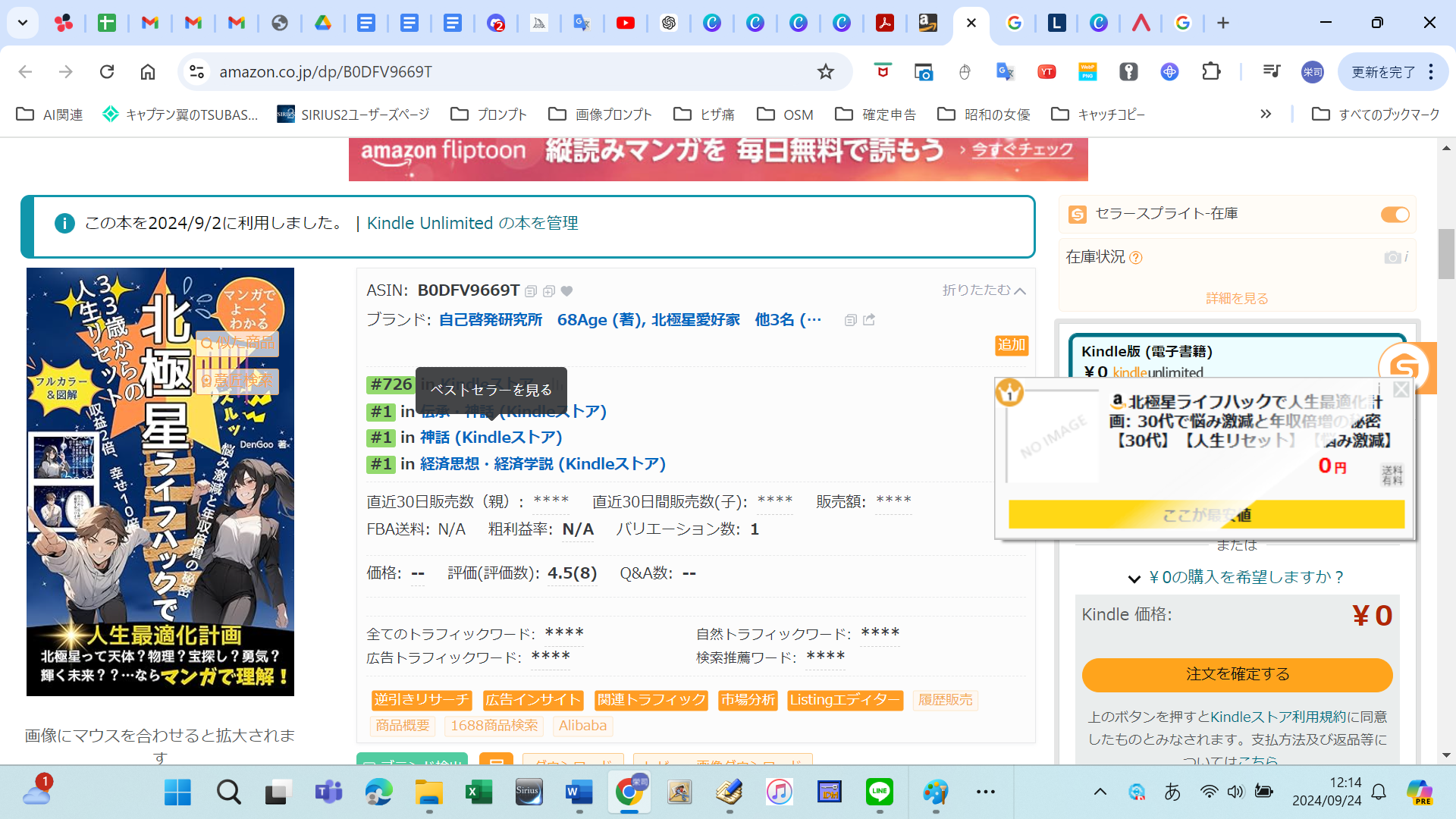Show more bookmarks with double chevron
Viewport: 1456px width, 819px height.
click(1266, 115)
